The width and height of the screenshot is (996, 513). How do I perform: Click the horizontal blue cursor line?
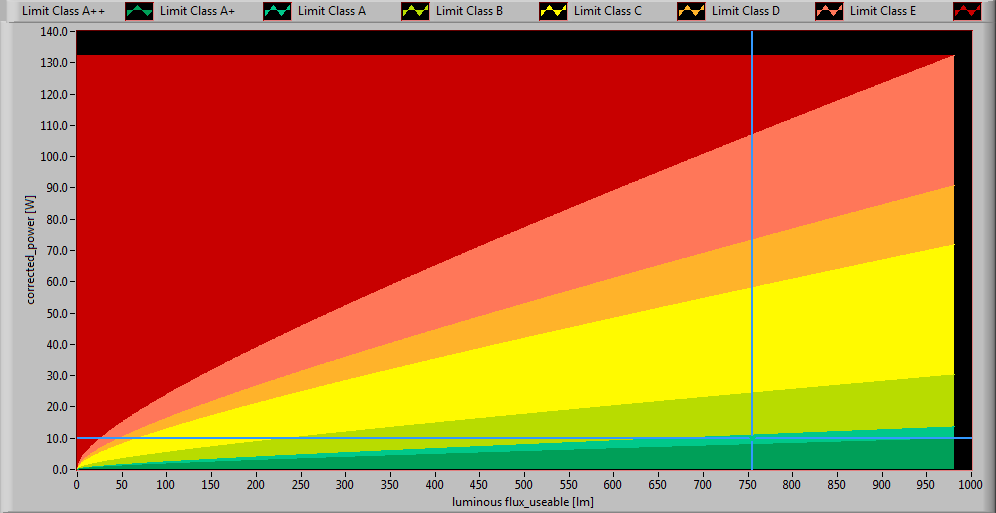click(400, 438)
